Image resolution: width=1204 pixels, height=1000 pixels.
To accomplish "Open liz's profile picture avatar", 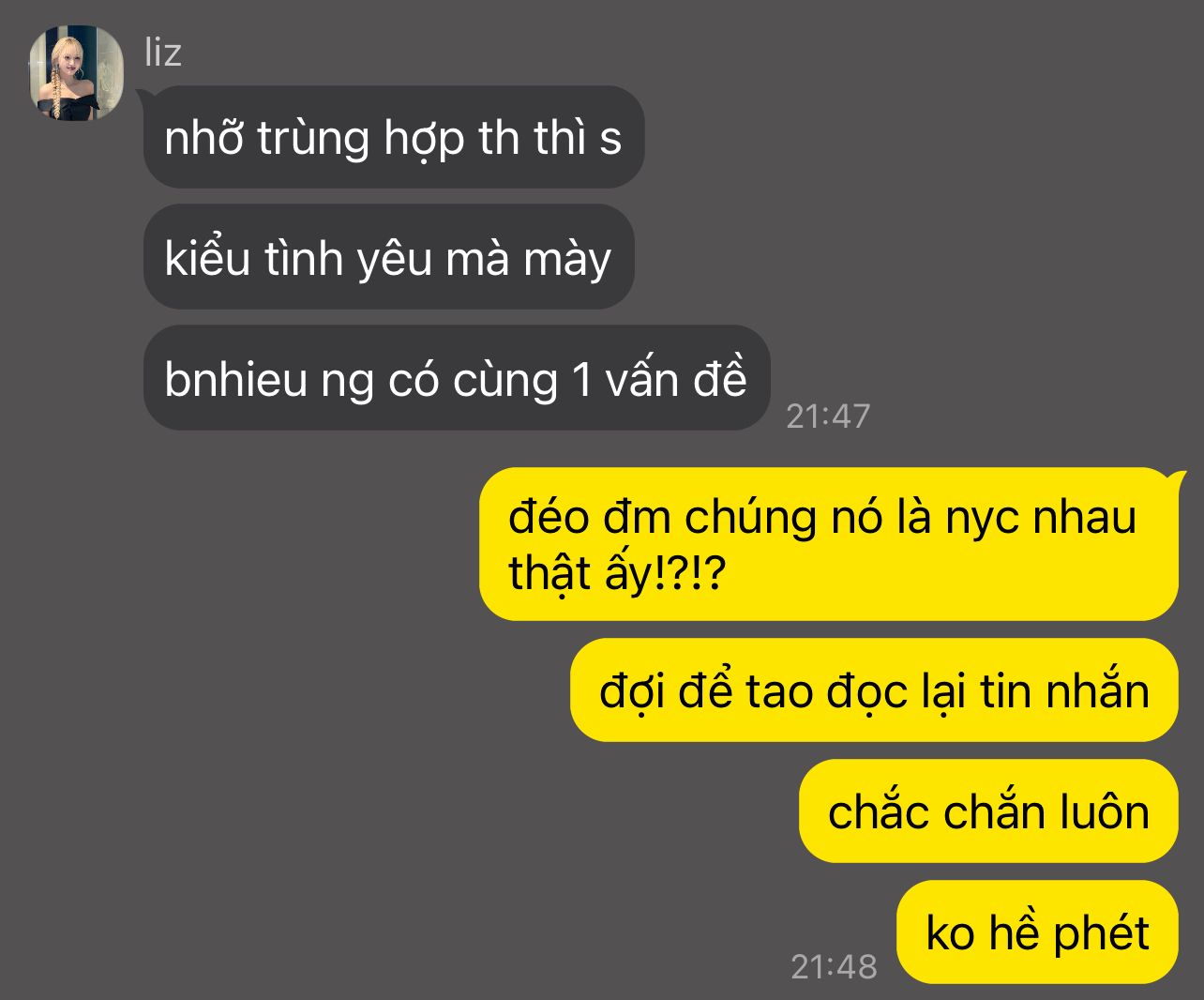I will coord(77,73).
